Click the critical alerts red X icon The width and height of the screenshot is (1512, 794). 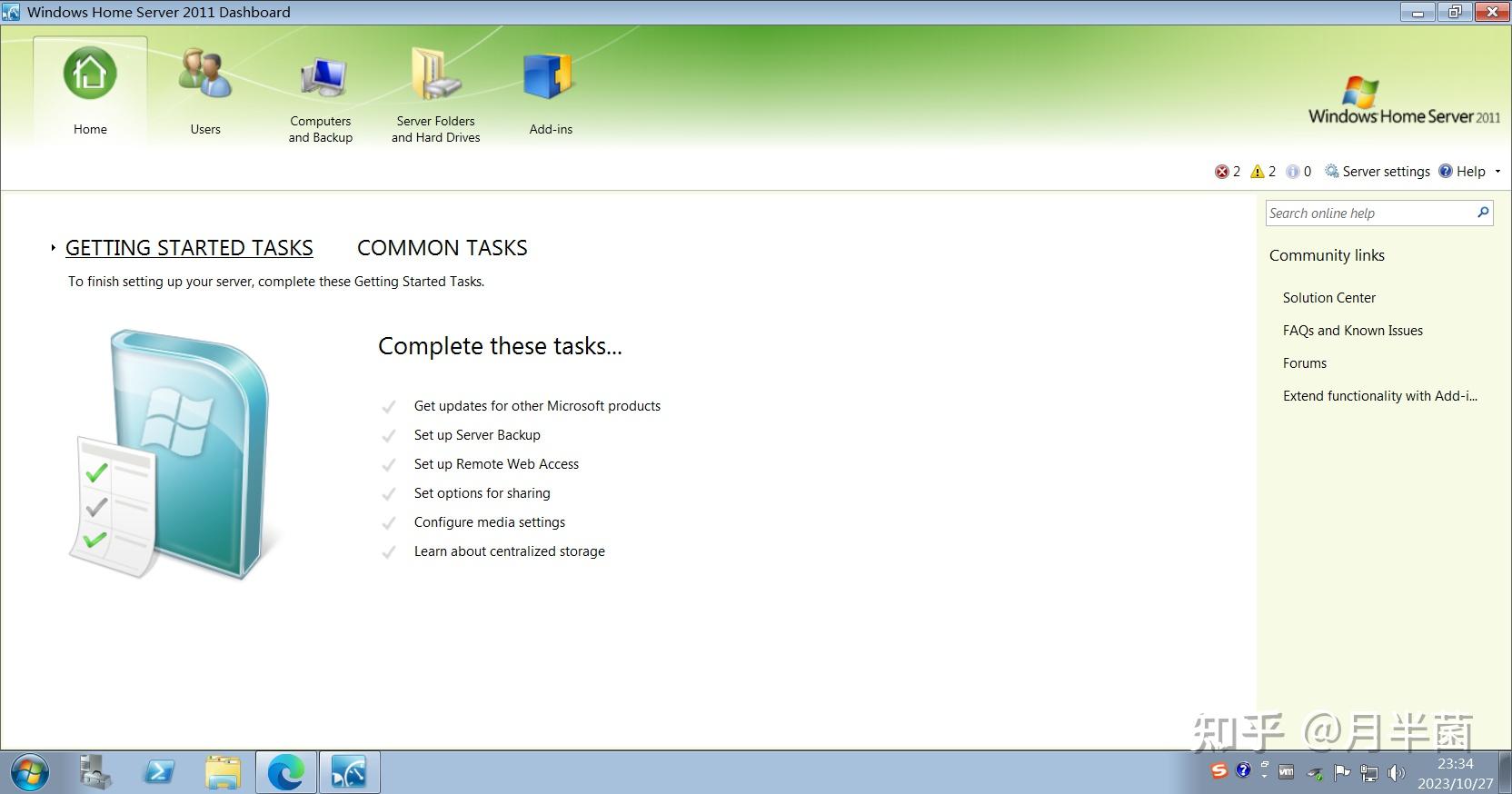1222,172
